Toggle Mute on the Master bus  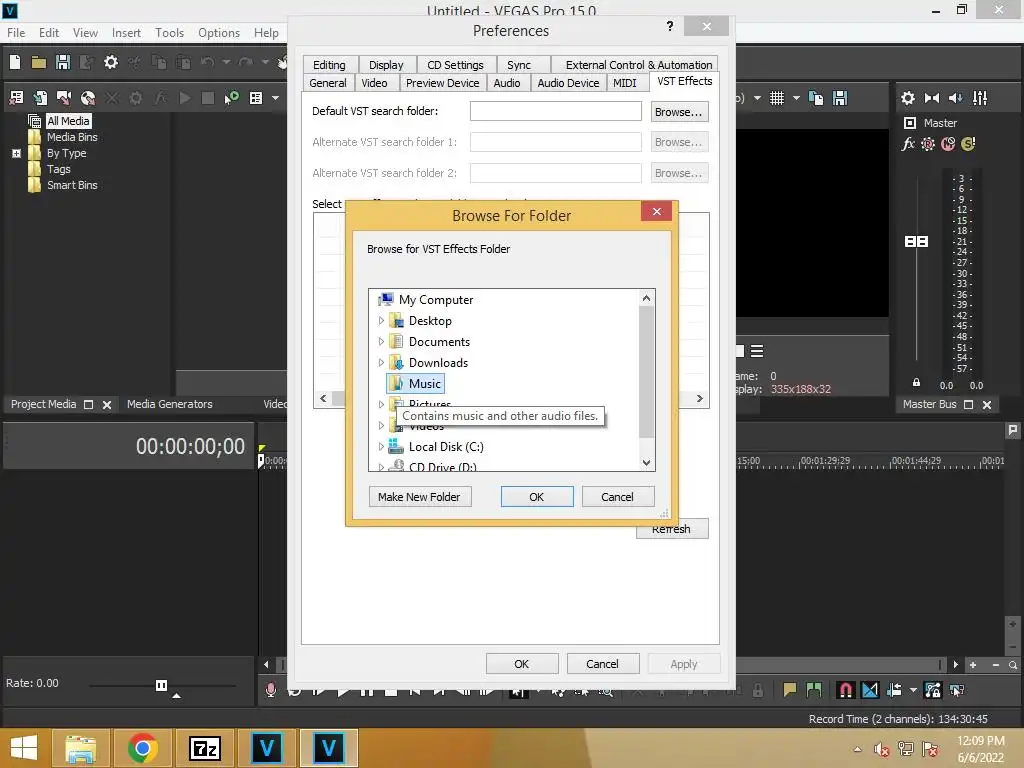(x=948, y=144)
